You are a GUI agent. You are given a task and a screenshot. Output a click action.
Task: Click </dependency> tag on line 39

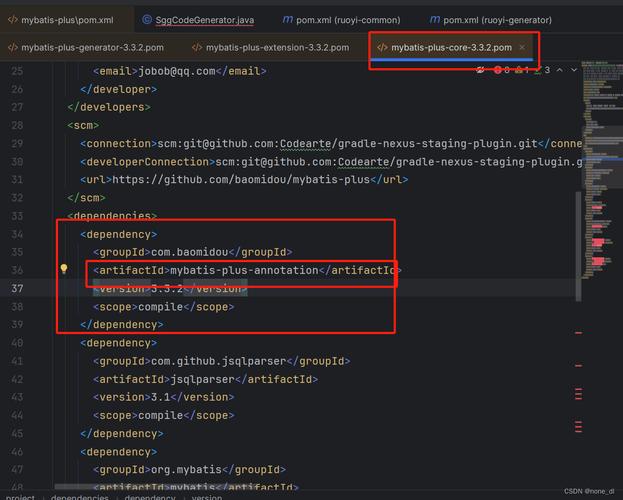[x=122, y=325]
